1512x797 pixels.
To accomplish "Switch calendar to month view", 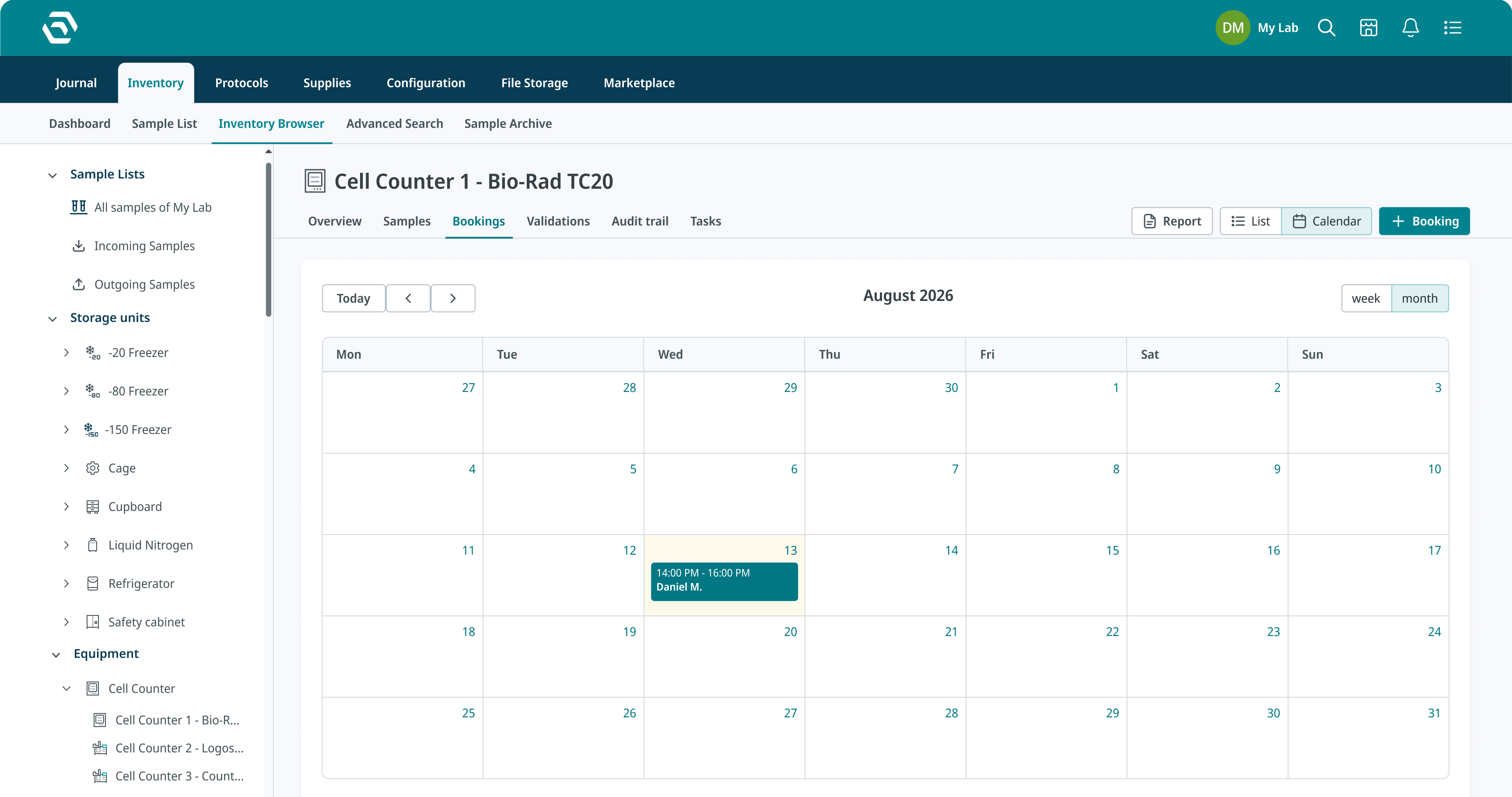I will coord(1419,298).
